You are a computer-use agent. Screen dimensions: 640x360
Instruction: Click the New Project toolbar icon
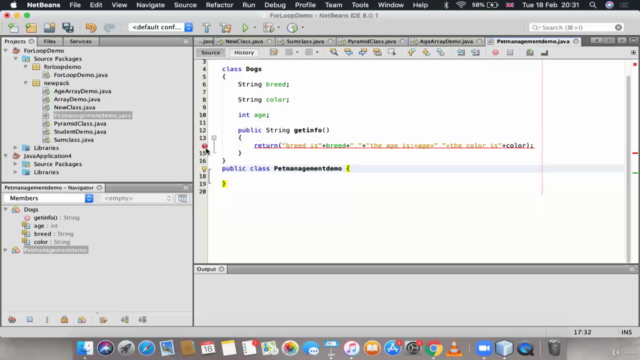tap(31, 27)
